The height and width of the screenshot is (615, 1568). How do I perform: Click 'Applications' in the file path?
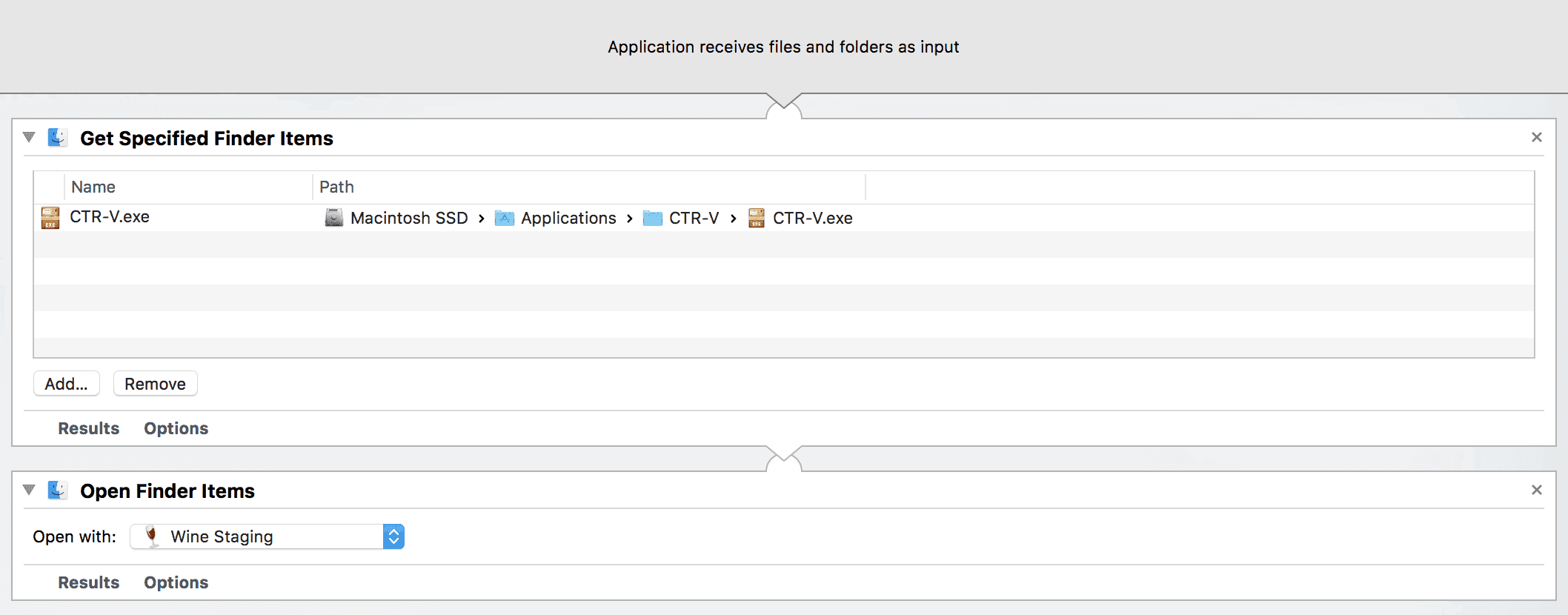[x=568, y=219]
